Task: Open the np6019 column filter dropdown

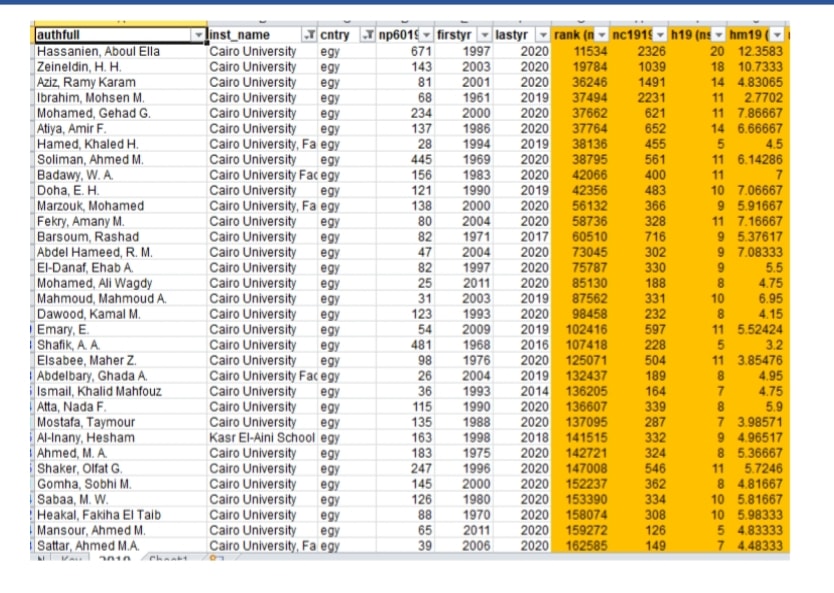Action: coord(426,35)
